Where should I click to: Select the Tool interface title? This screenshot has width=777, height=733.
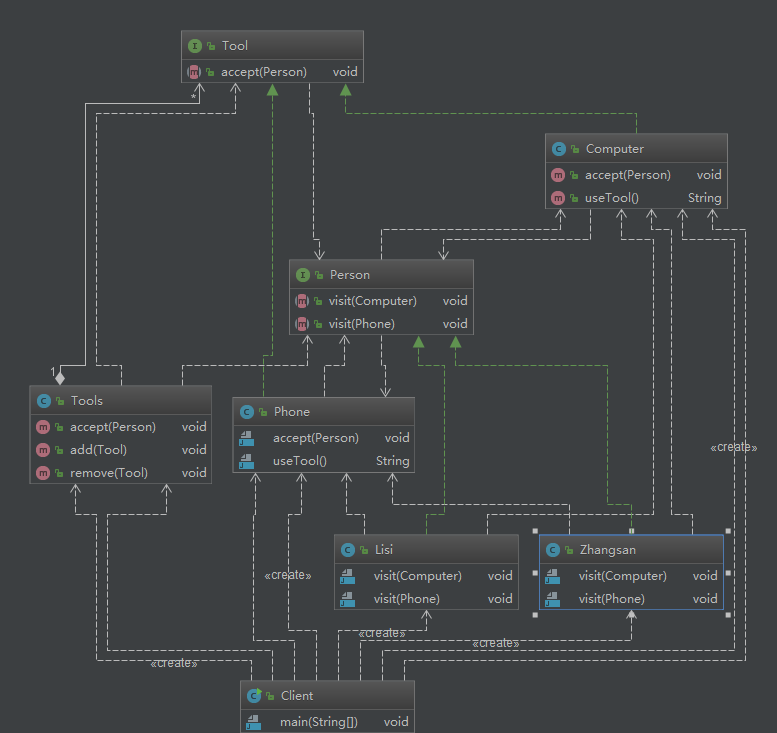(235, 46)
